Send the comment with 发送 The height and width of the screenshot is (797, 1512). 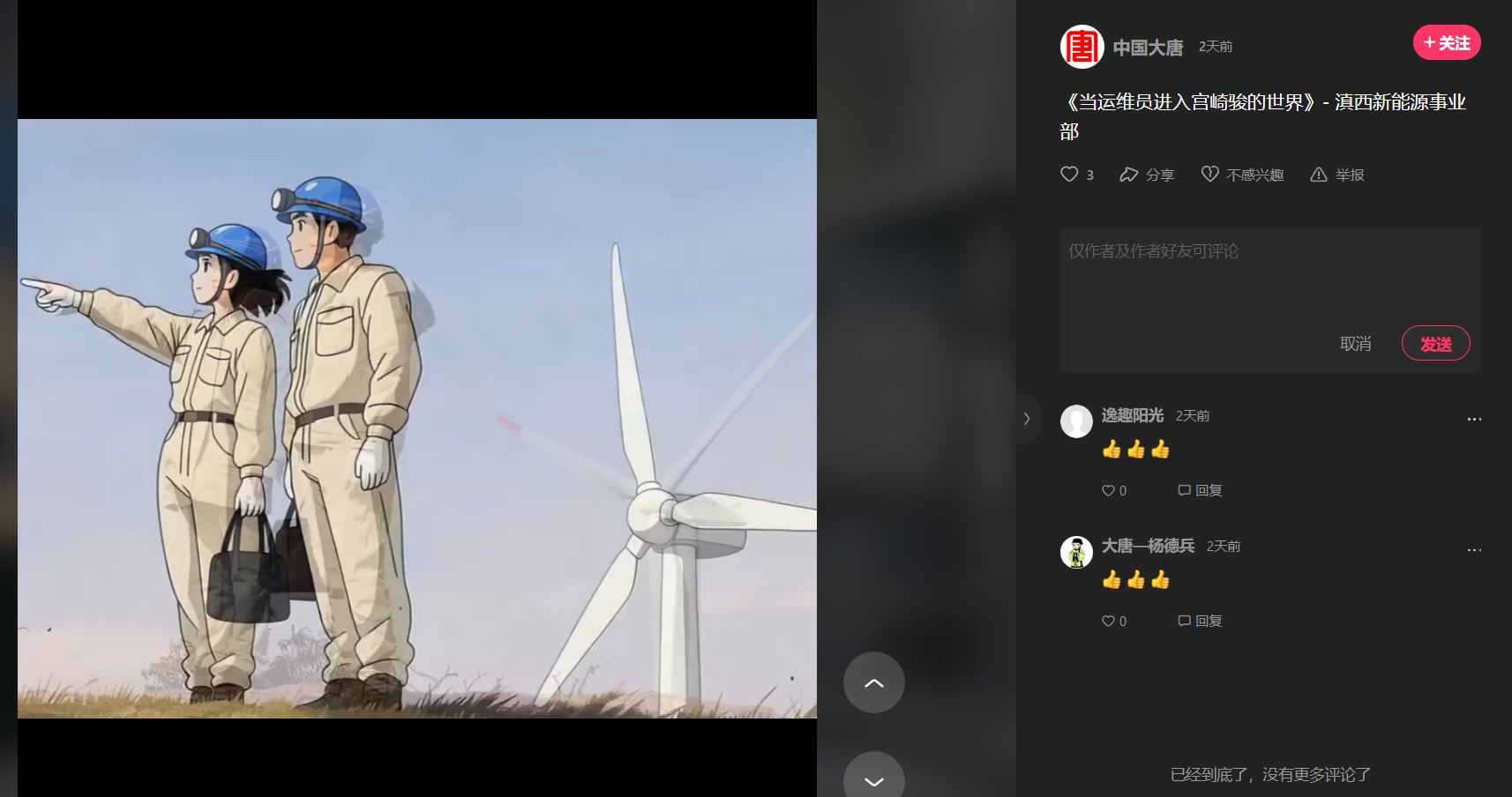[x=1436, y=344]
